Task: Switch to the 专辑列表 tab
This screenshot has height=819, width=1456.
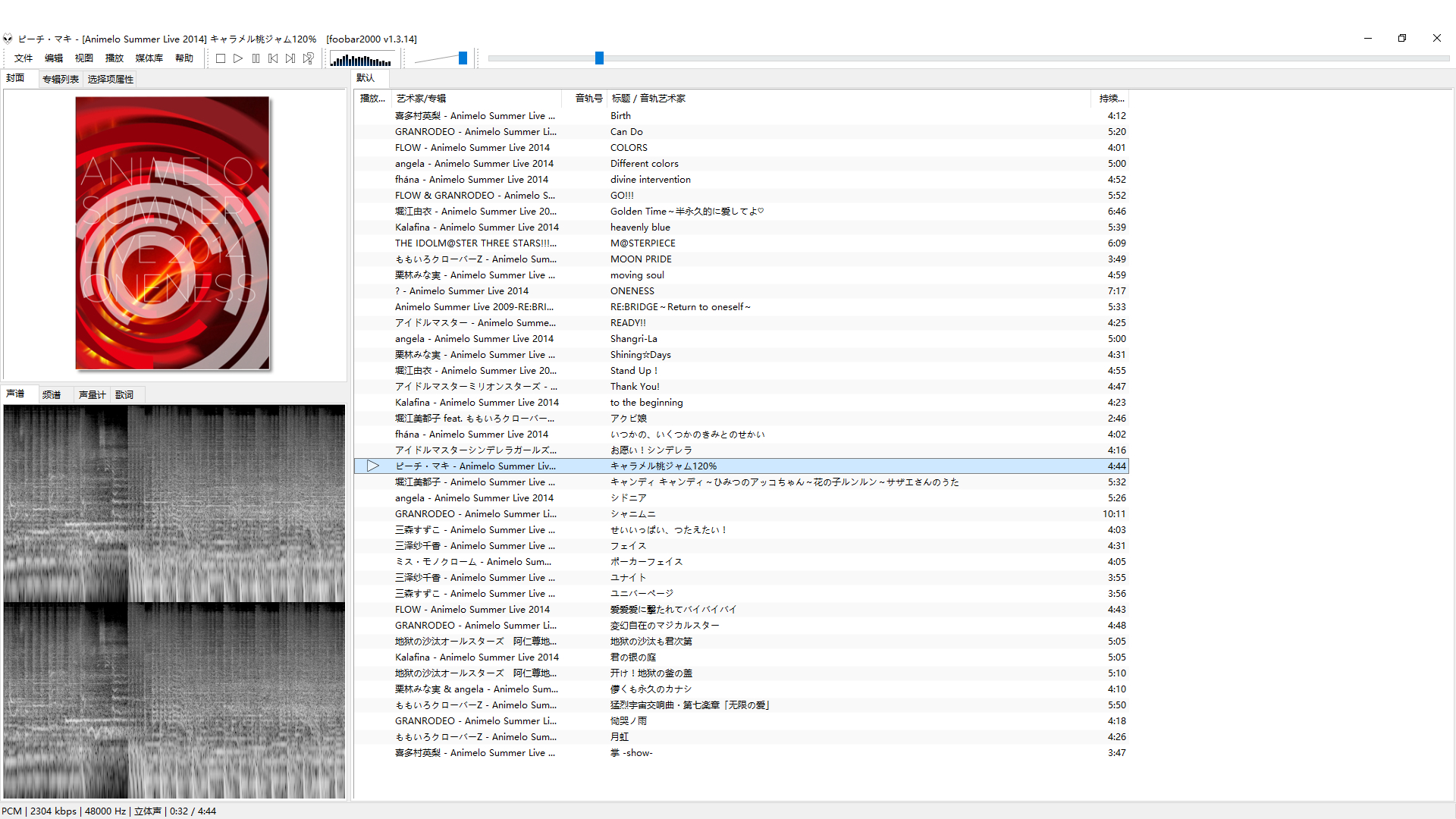Action: pos(61,79)
